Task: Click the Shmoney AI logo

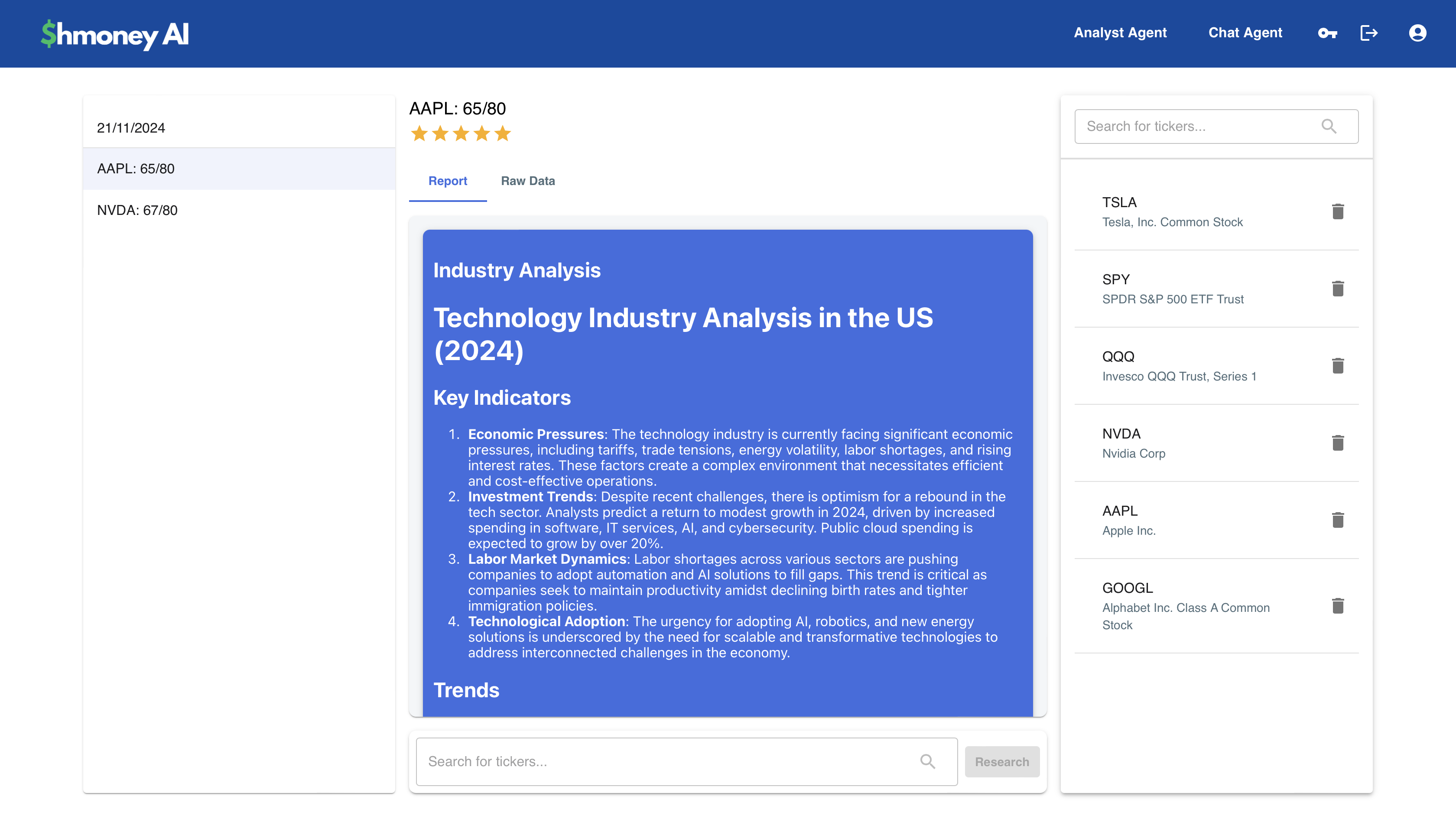Action: (x=115, y=34)
